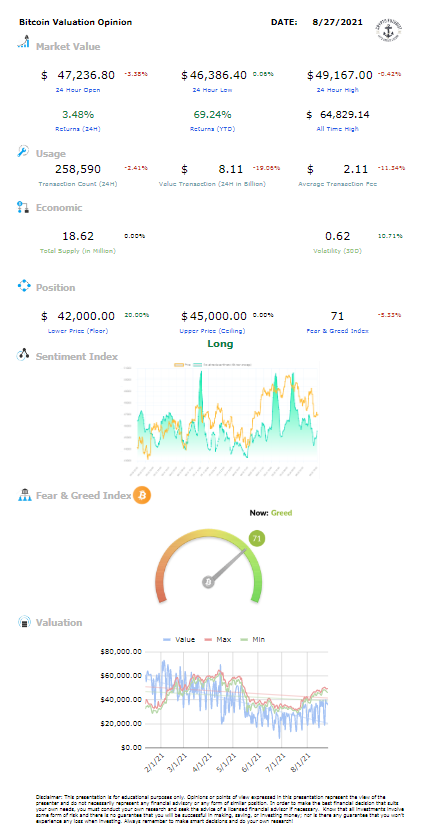The image size is (433, 840).
Task: Click the 24 Hour Open label
Action: (79, 89)
